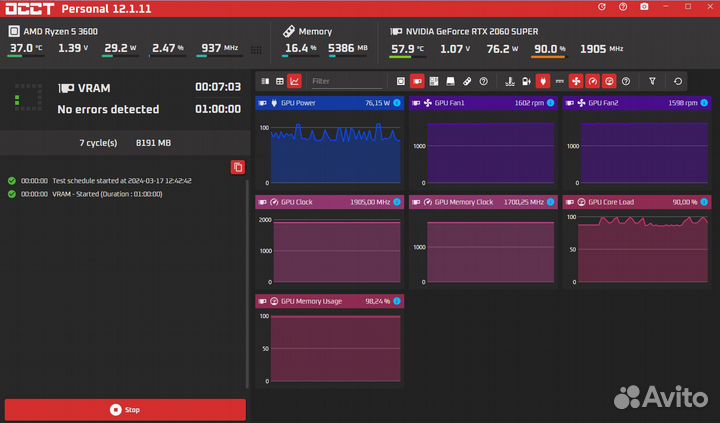This screenshot has width=720, height=423.
Task: Toggle the temperature sensor type filter icon
Action: coord(510,81)
